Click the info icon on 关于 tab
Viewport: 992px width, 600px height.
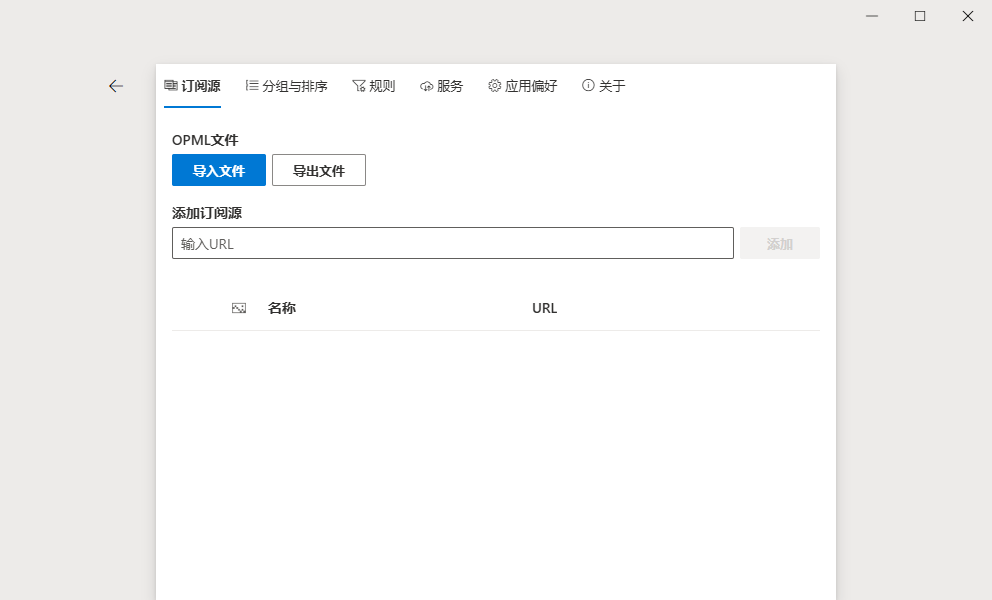pos(587,85)
